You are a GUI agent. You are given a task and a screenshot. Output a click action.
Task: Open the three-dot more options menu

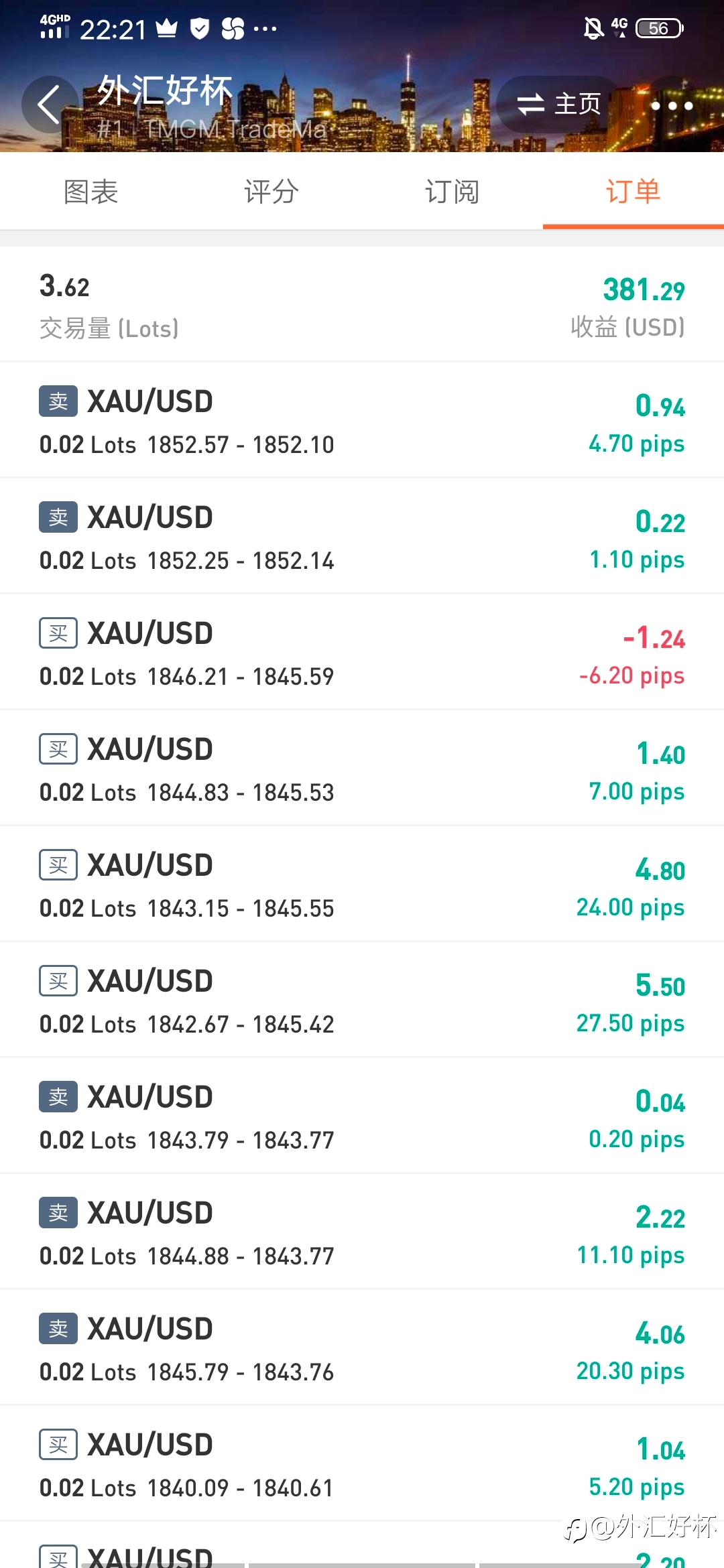672,105
